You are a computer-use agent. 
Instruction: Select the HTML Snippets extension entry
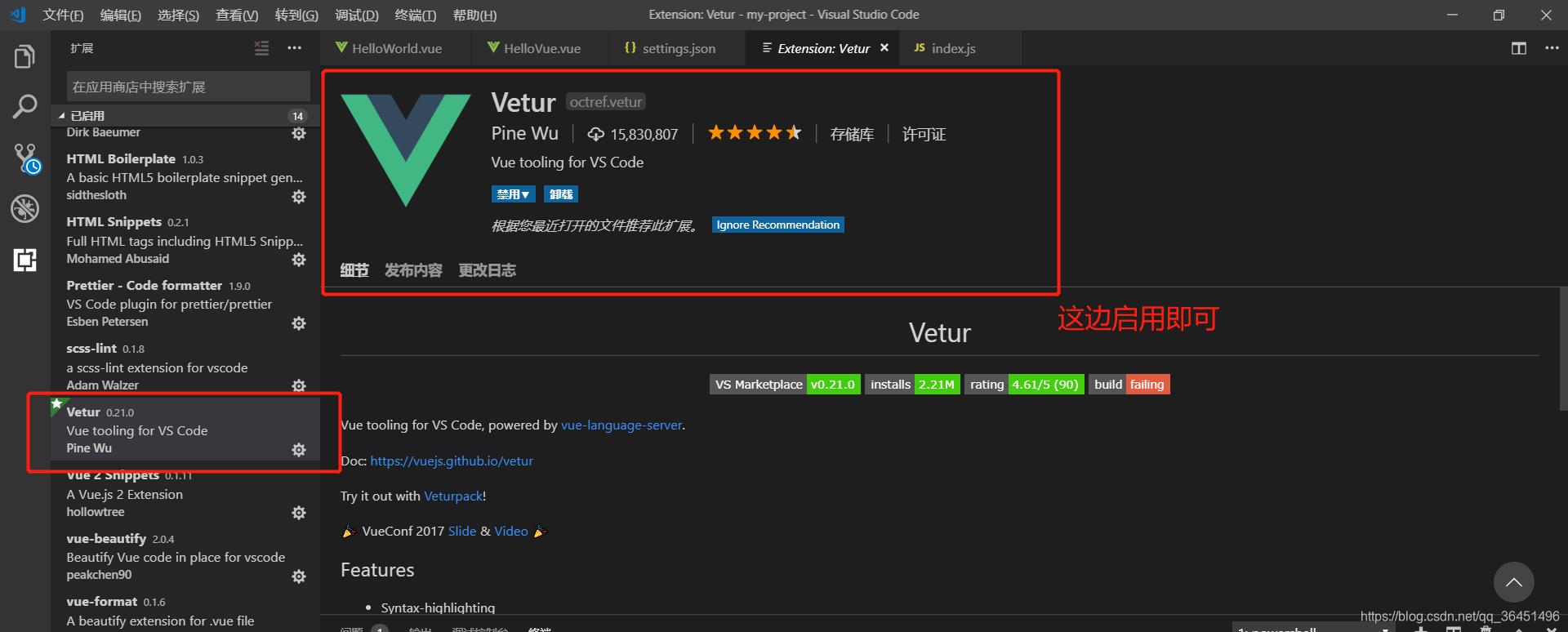(186, 240)
